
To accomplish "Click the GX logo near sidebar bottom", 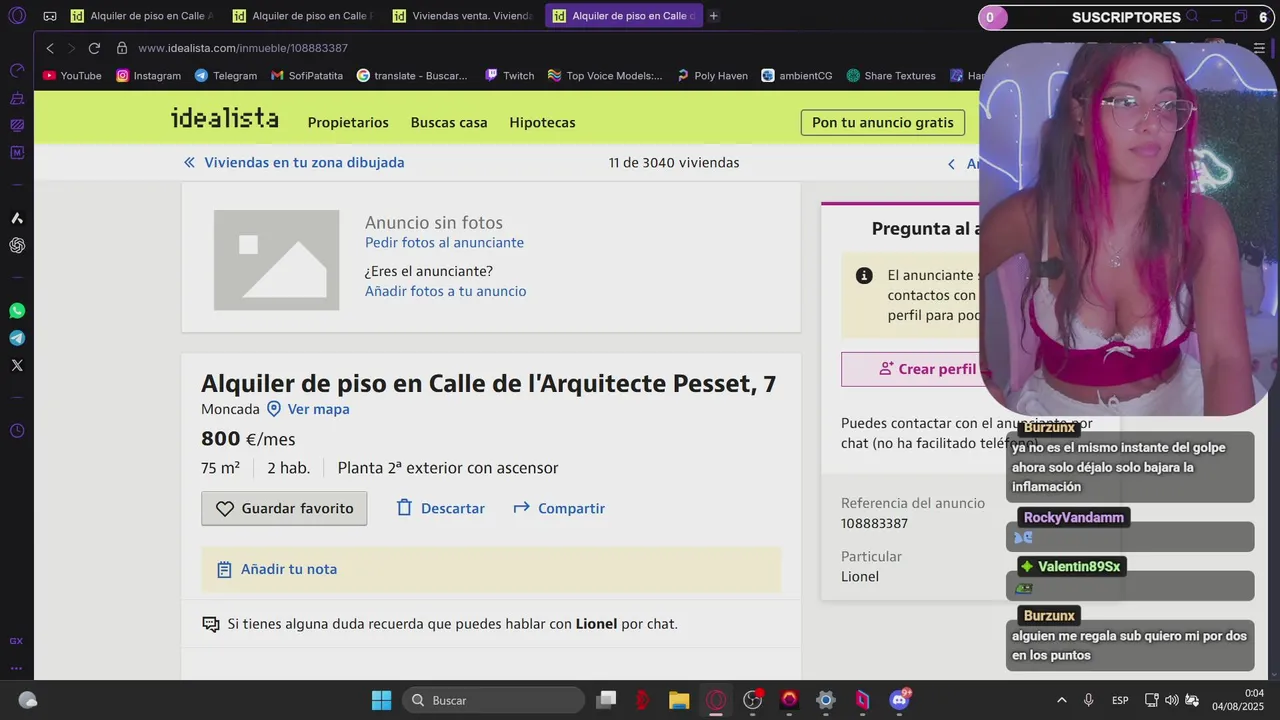I will (x=16, y=641).
